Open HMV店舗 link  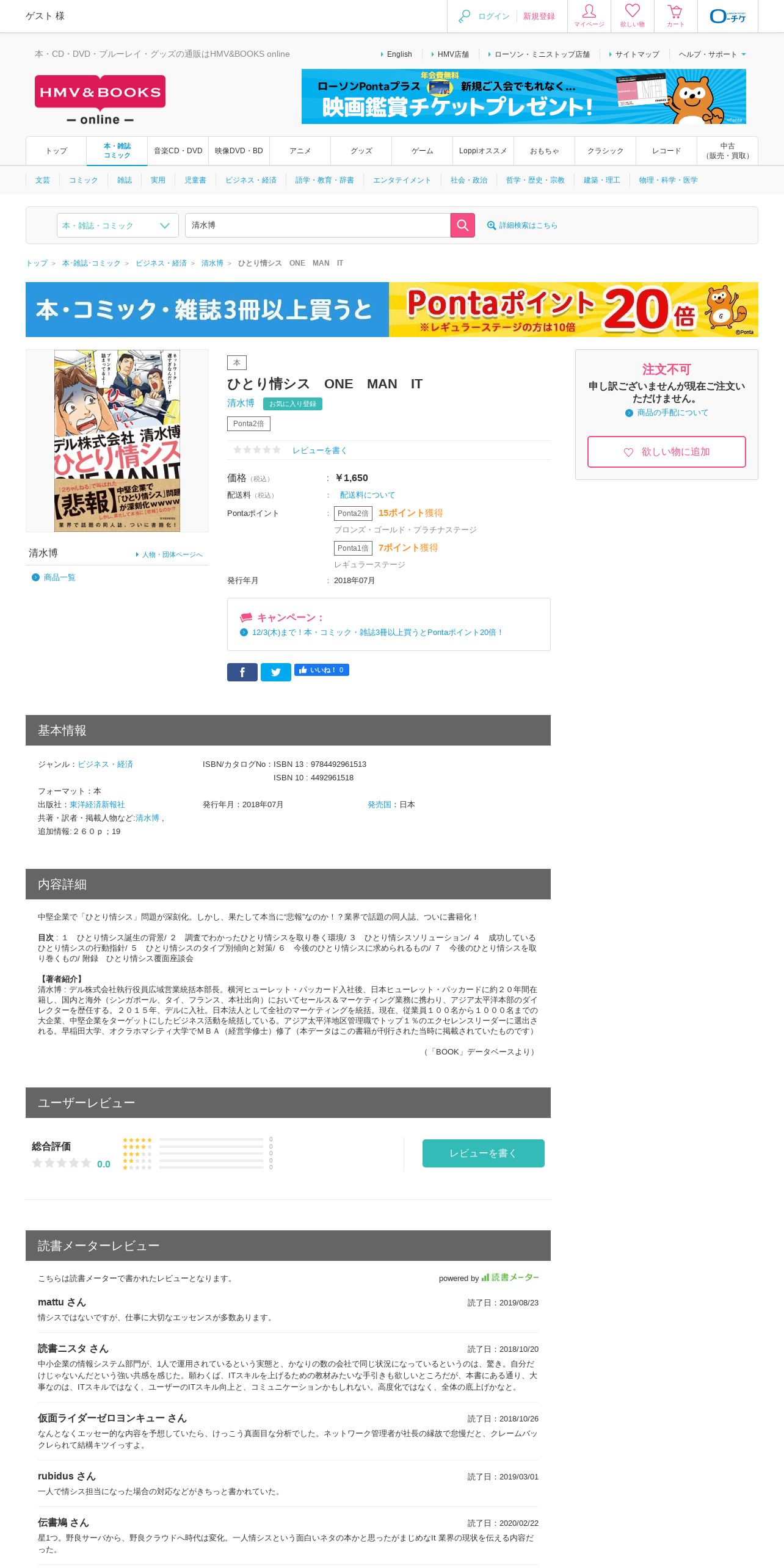[453, 54]
